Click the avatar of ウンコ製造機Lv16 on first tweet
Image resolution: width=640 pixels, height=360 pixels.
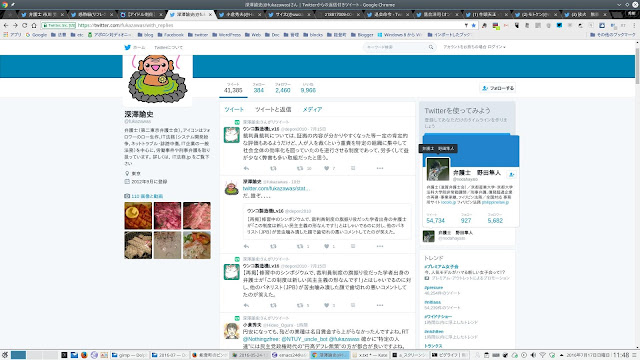pos(231,135)
